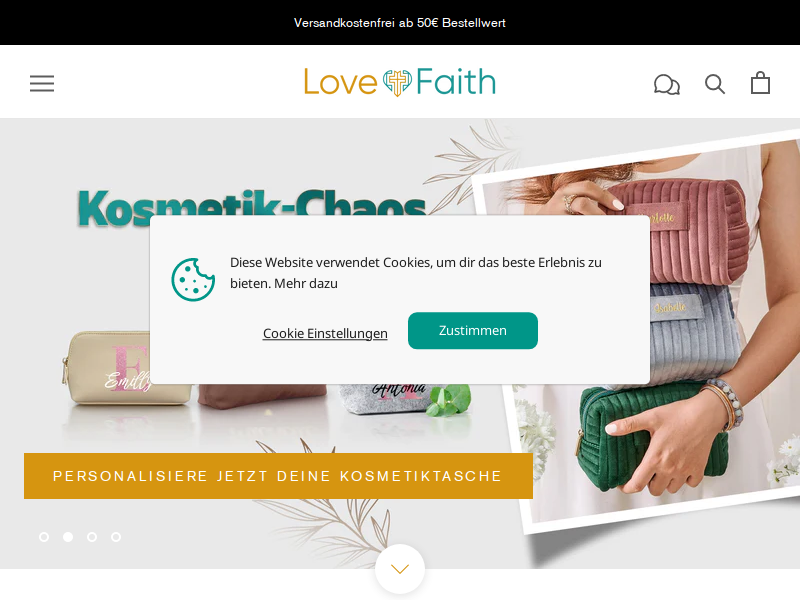Expand page with down chevron button
Screen dimensions: 800x600
[400, 569]
